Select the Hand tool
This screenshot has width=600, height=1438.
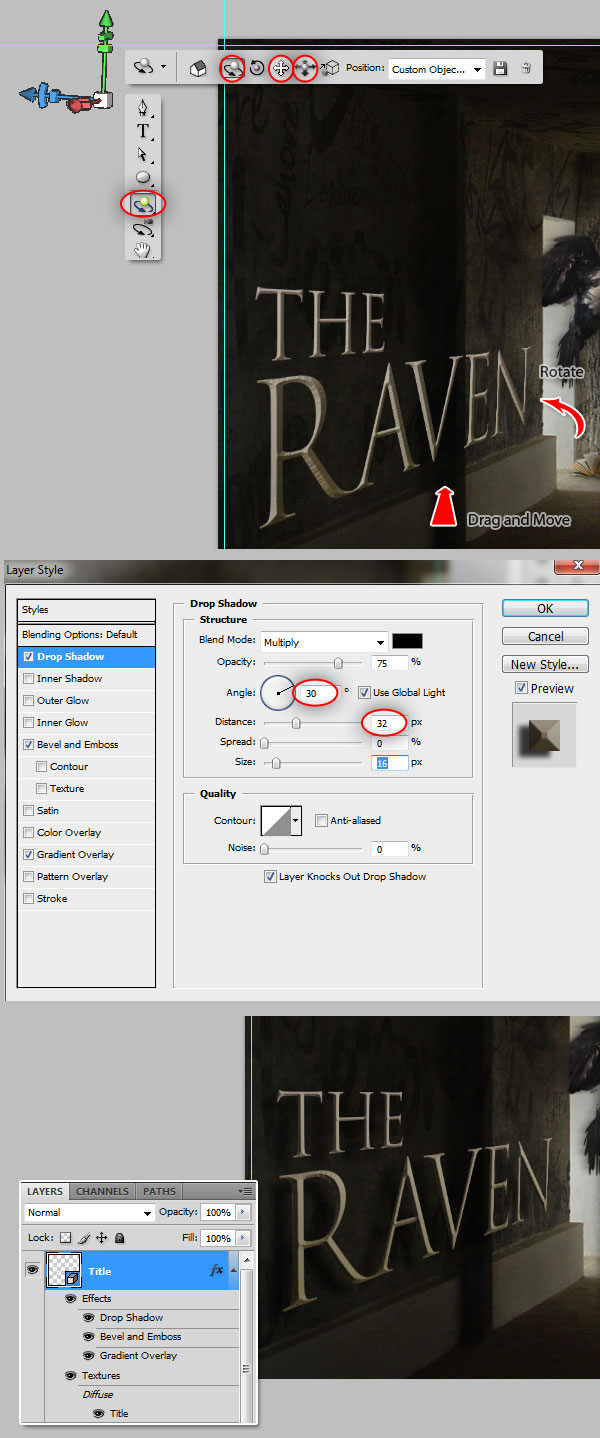click(x=143, y=250)
